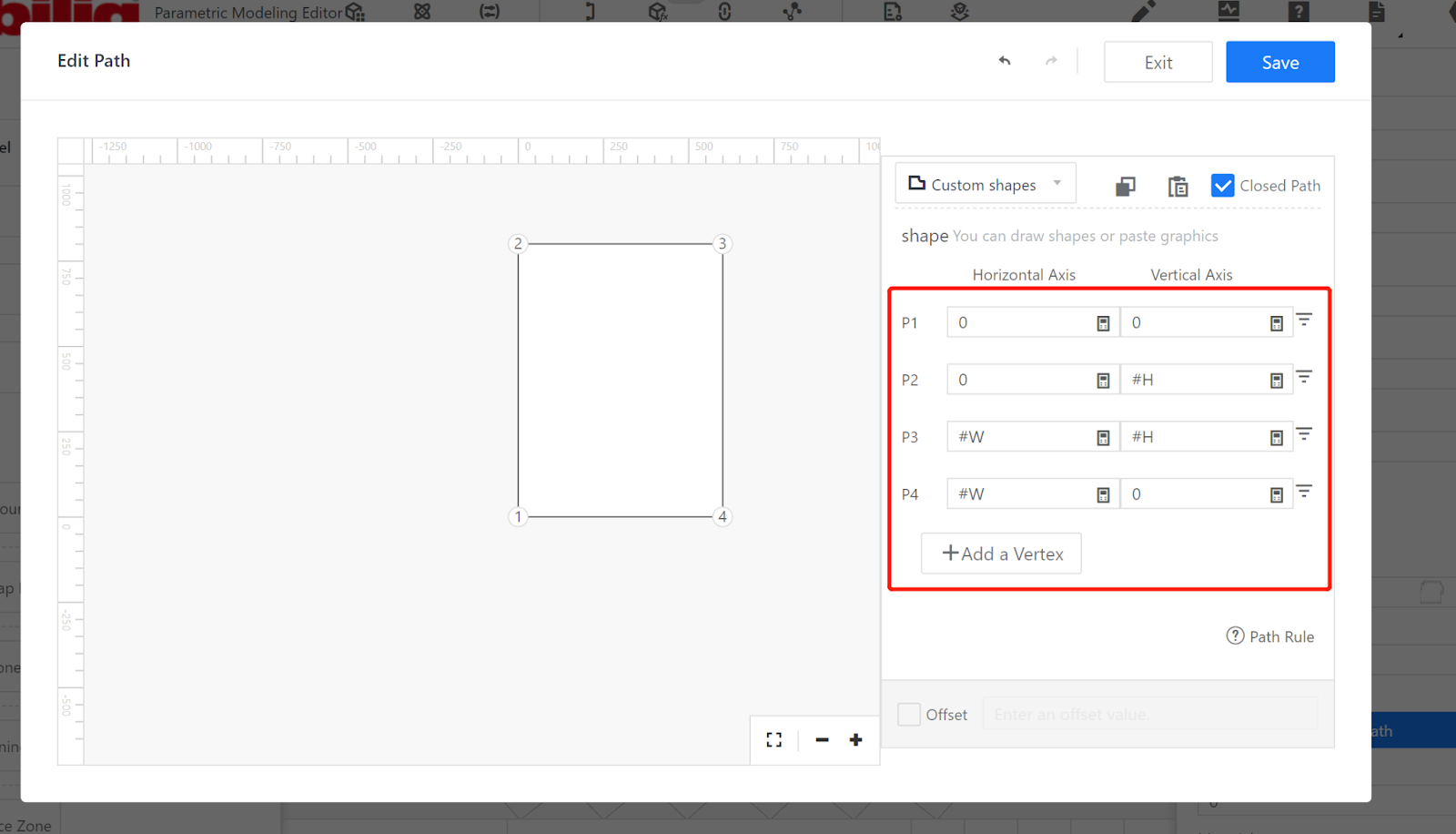Open calculator for P3 vertical axis

(1276, 438)
